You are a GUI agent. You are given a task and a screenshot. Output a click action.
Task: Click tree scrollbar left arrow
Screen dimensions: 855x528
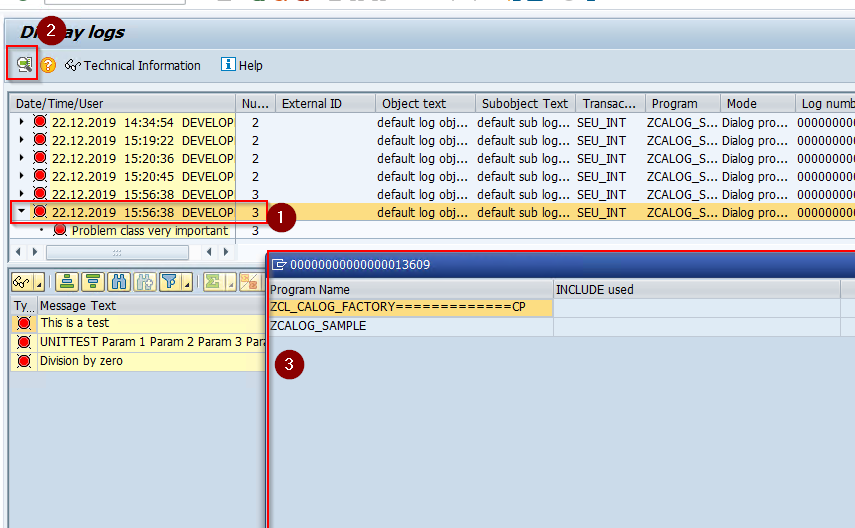(x=18, y=252)
